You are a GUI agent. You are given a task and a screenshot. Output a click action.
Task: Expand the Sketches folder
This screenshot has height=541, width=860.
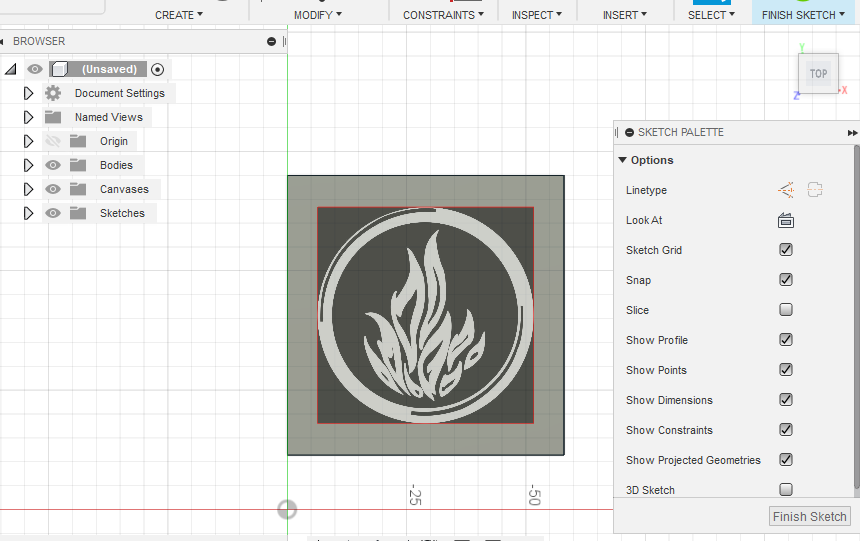click(29, 213)
